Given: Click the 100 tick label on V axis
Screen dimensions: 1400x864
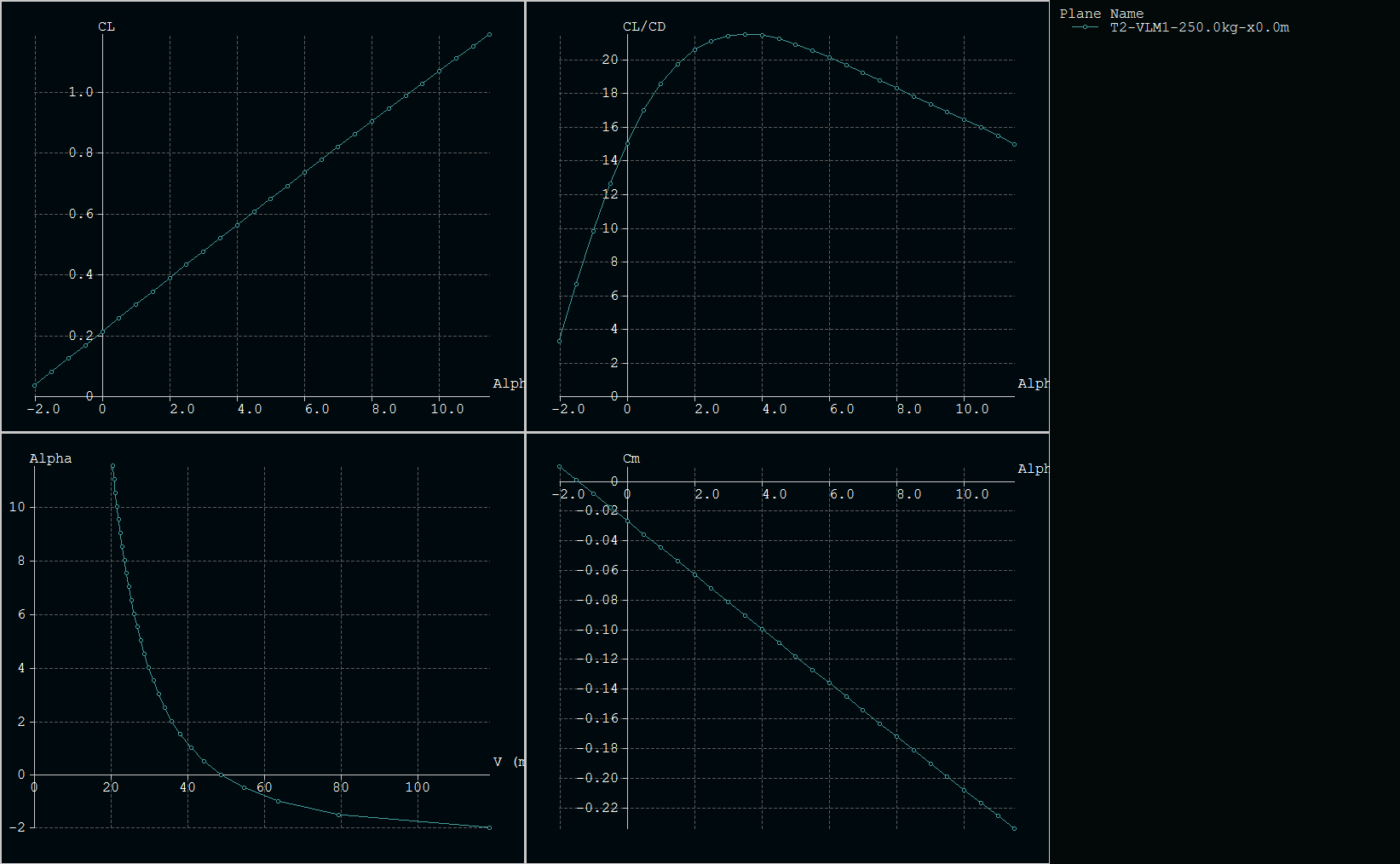Looking at the screenshot, I should (x=418, y=787).
